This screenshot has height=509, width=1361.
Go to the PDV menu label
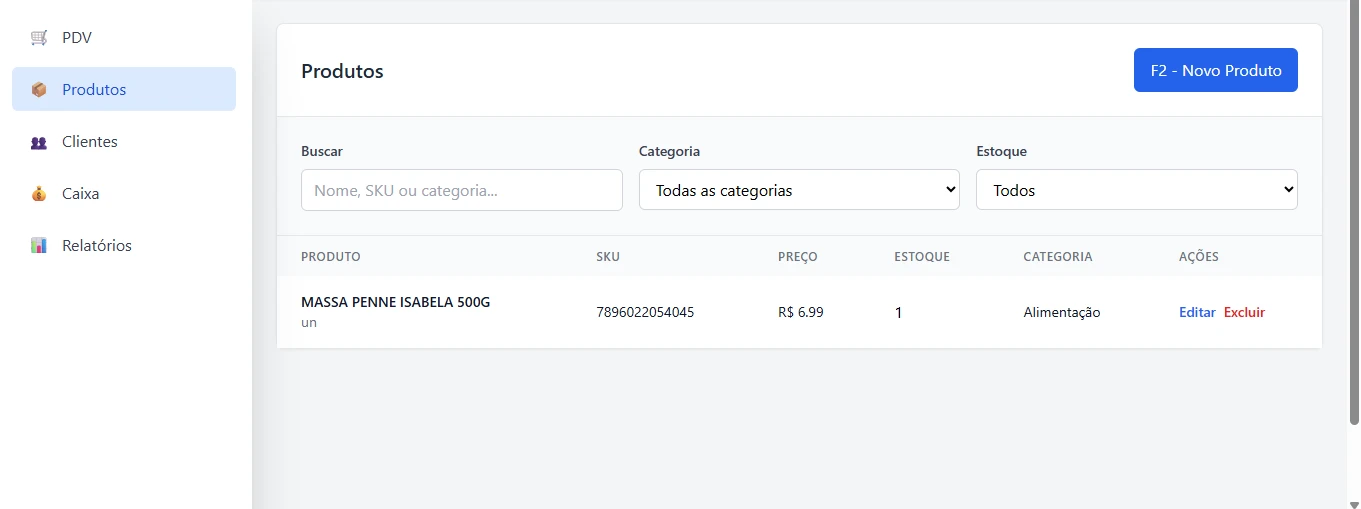coord(77,38)
